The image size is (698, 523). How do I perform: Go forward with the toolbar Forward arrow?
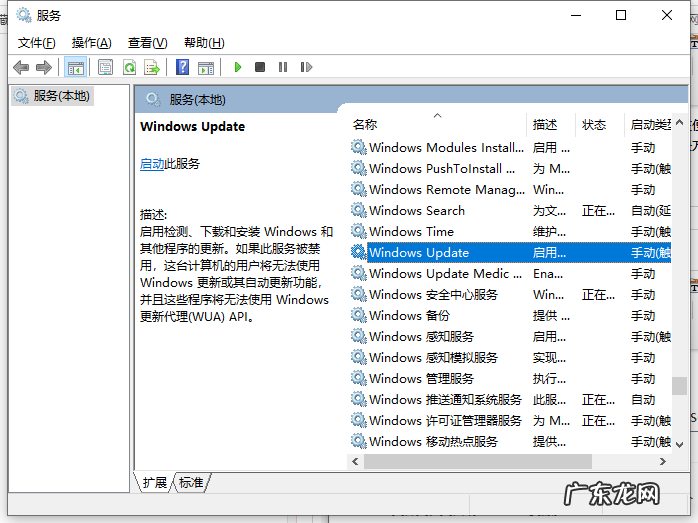click(44, 68)
